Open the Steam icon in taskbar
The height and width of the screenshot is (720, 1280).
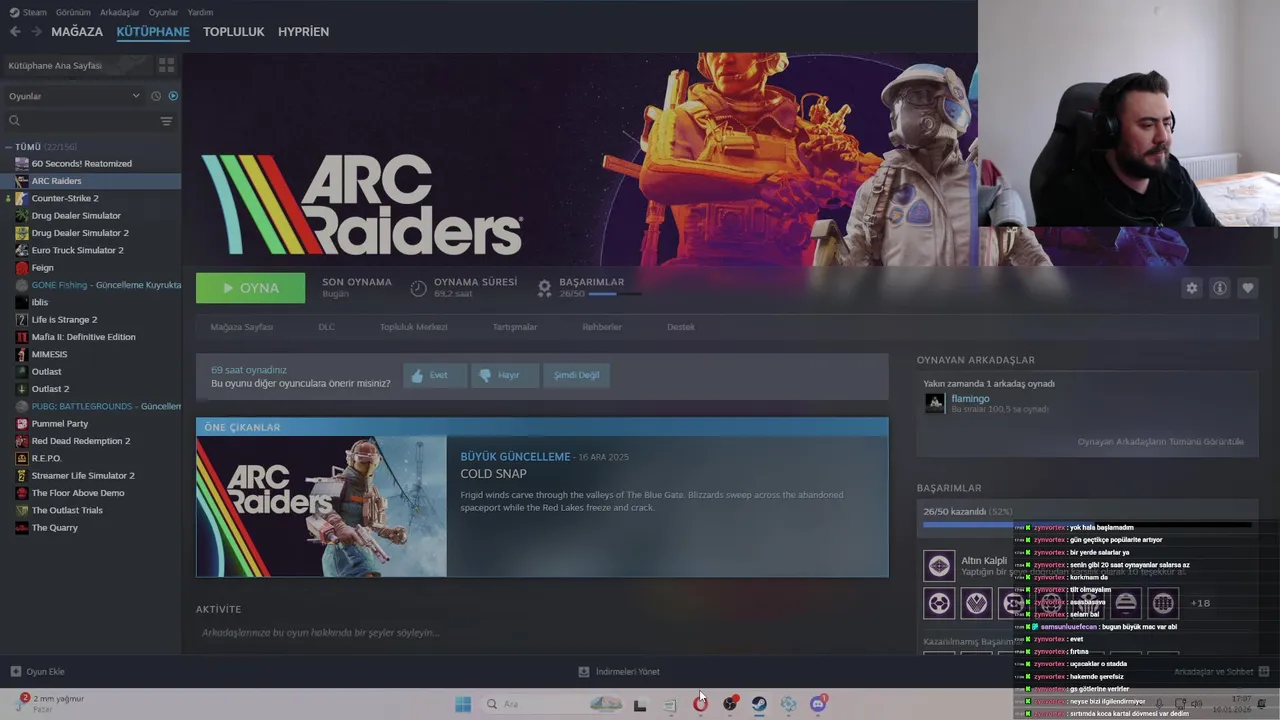759,704
